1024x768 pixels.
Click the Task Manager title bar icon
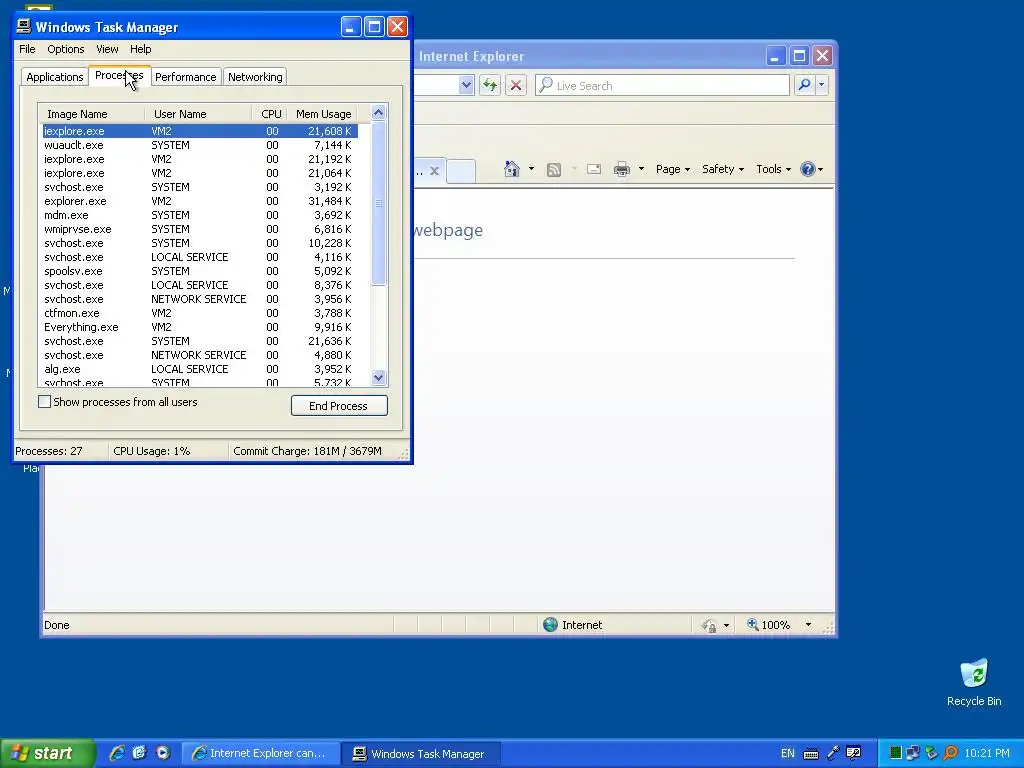tap(24, 27)
